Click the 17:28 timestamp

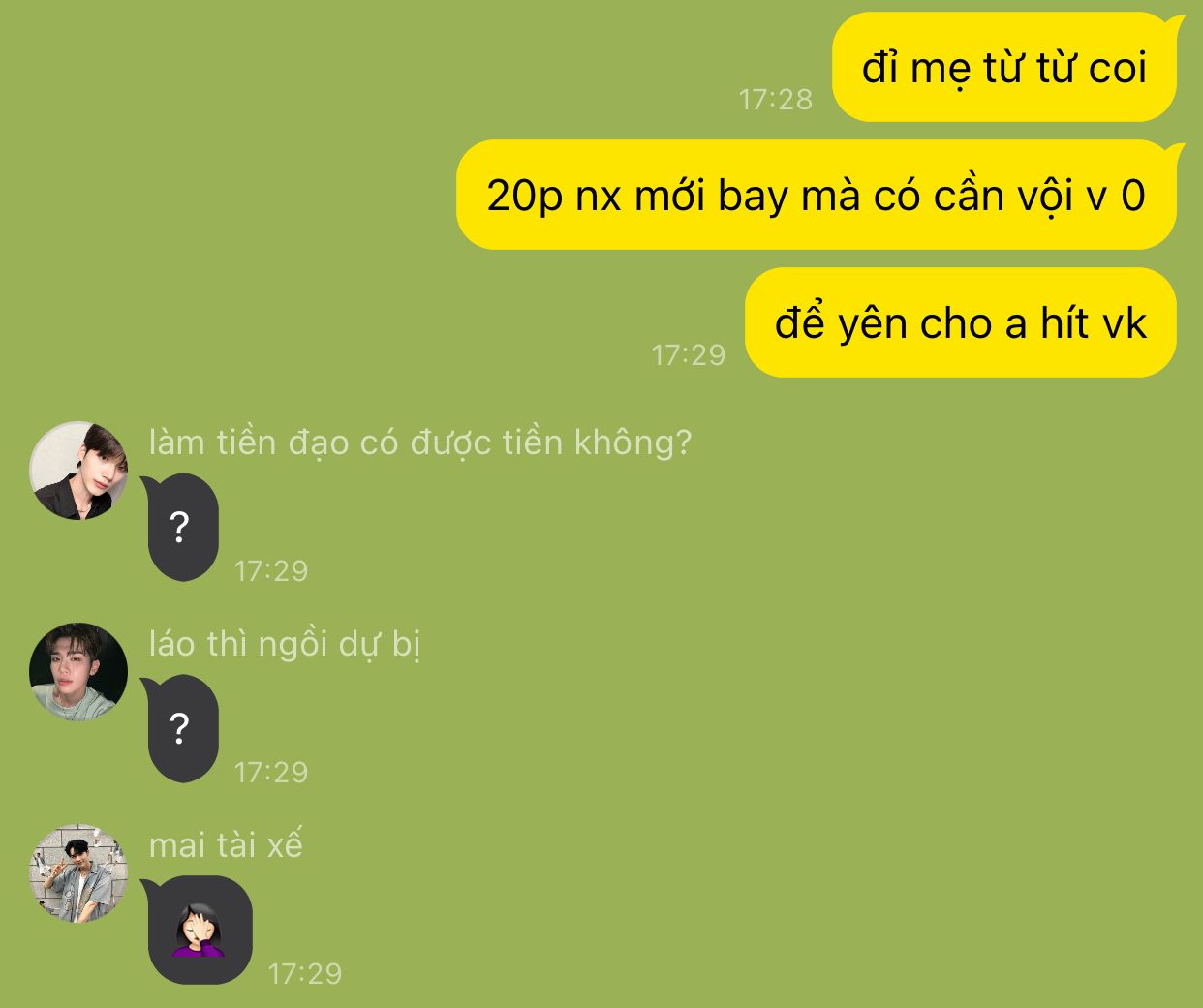coord(776,99)
